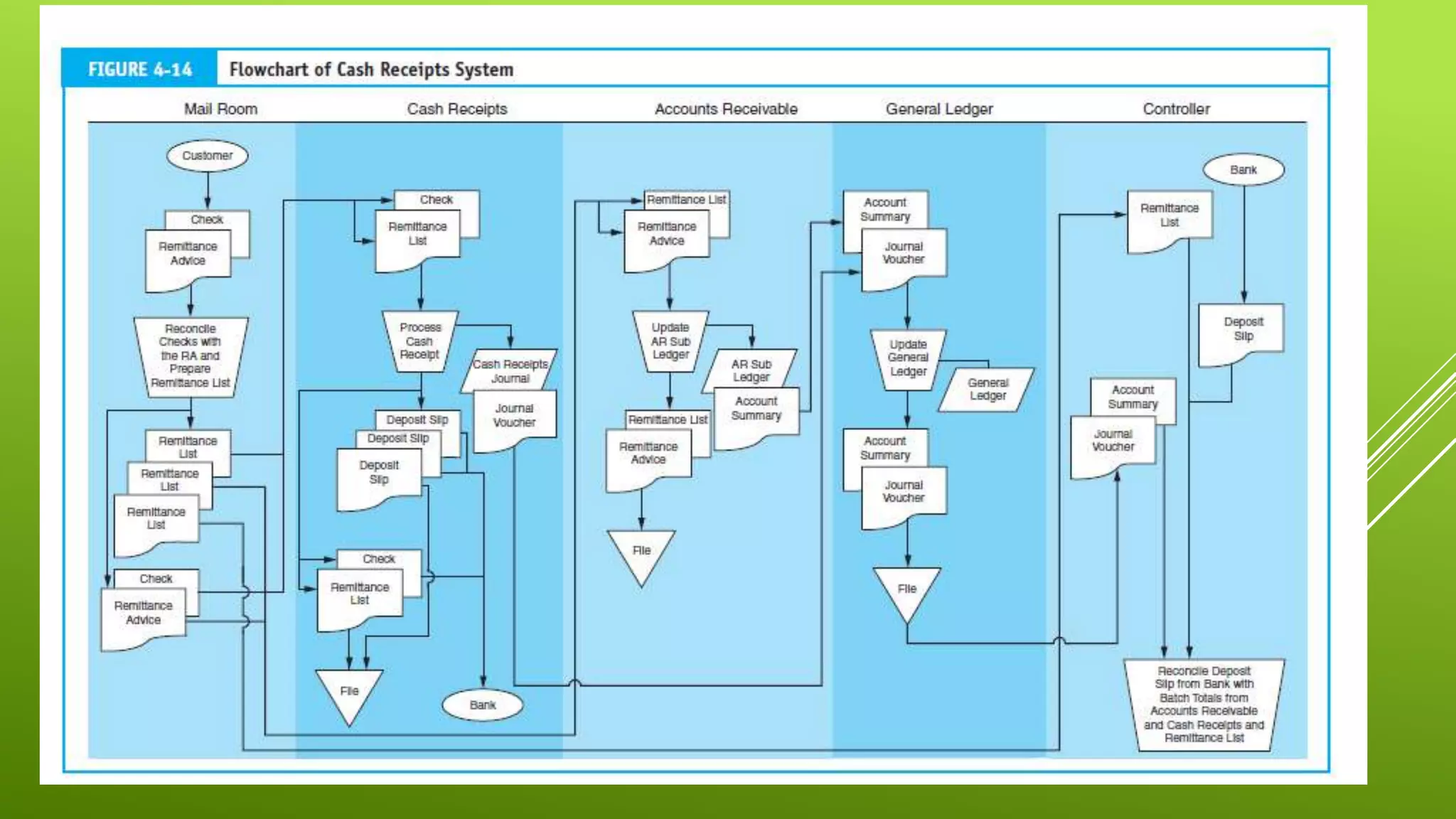Click the Bank oval in Cash Receipts column
This screenshot has width=1456, height=819.
(x=482, y=705)
